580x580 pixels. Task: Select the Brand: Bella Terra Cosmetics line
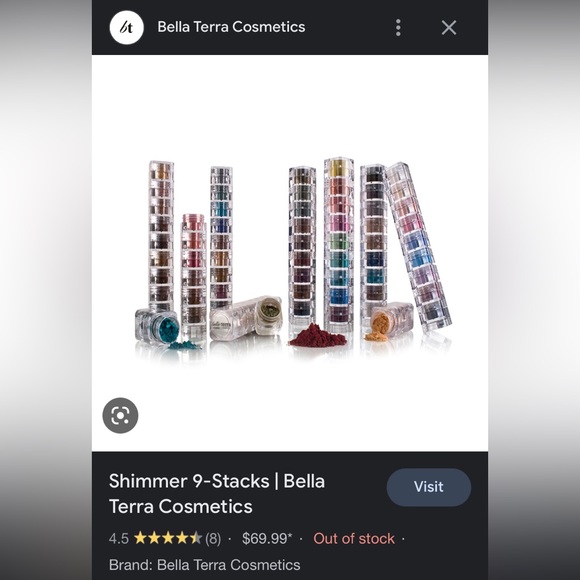(x=205, y=565)
